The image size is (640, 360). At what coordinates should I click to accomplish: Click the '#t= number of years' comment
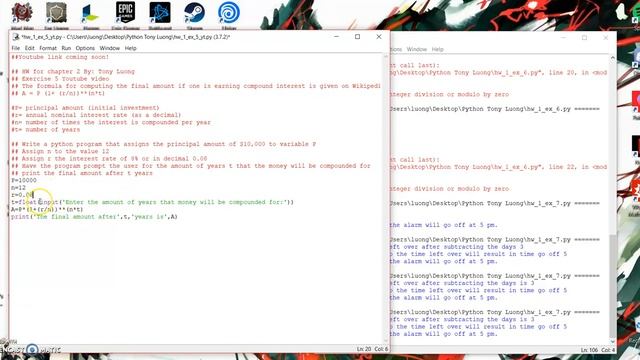[x=45, y=130]
